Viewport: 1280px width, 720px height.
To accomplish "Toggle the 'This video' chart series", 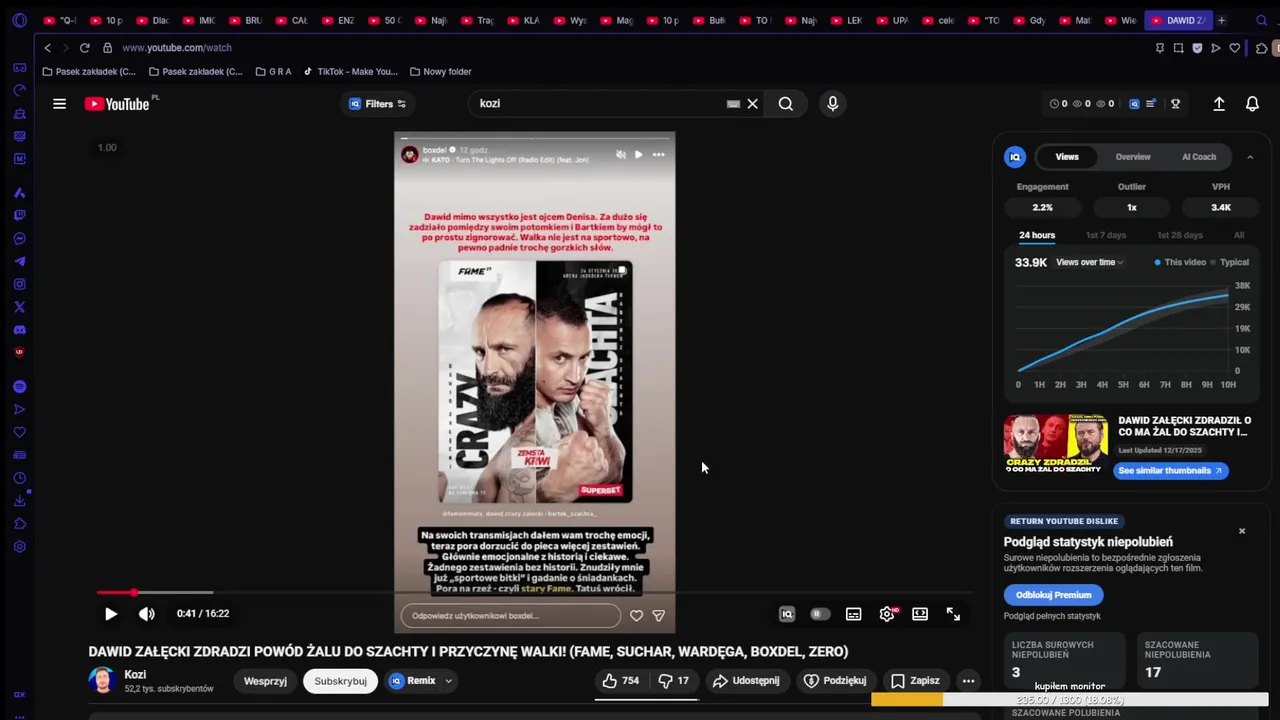I will point(1180,262).
